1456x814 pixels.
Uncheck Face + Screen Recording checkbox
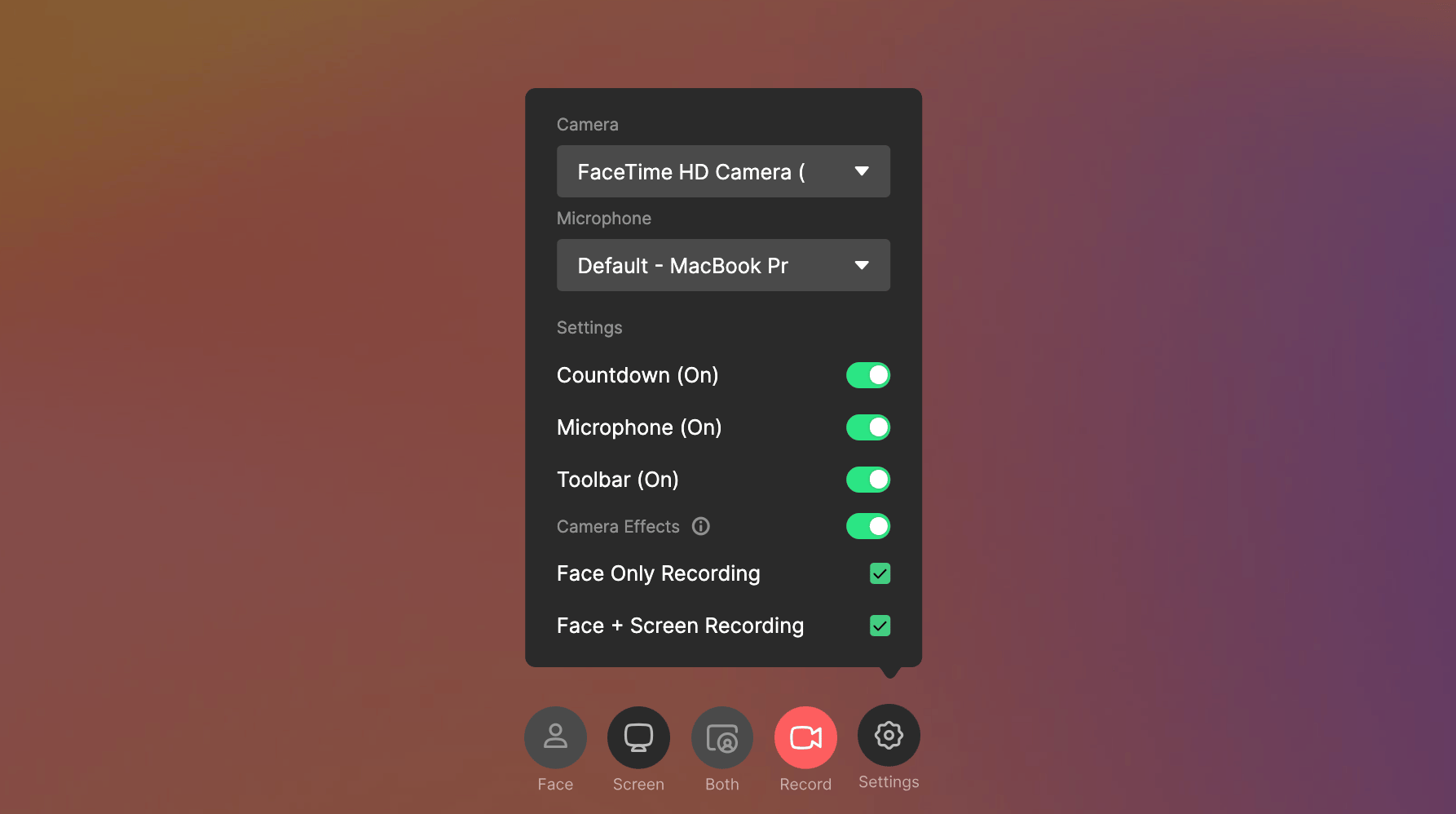point(880,626)
